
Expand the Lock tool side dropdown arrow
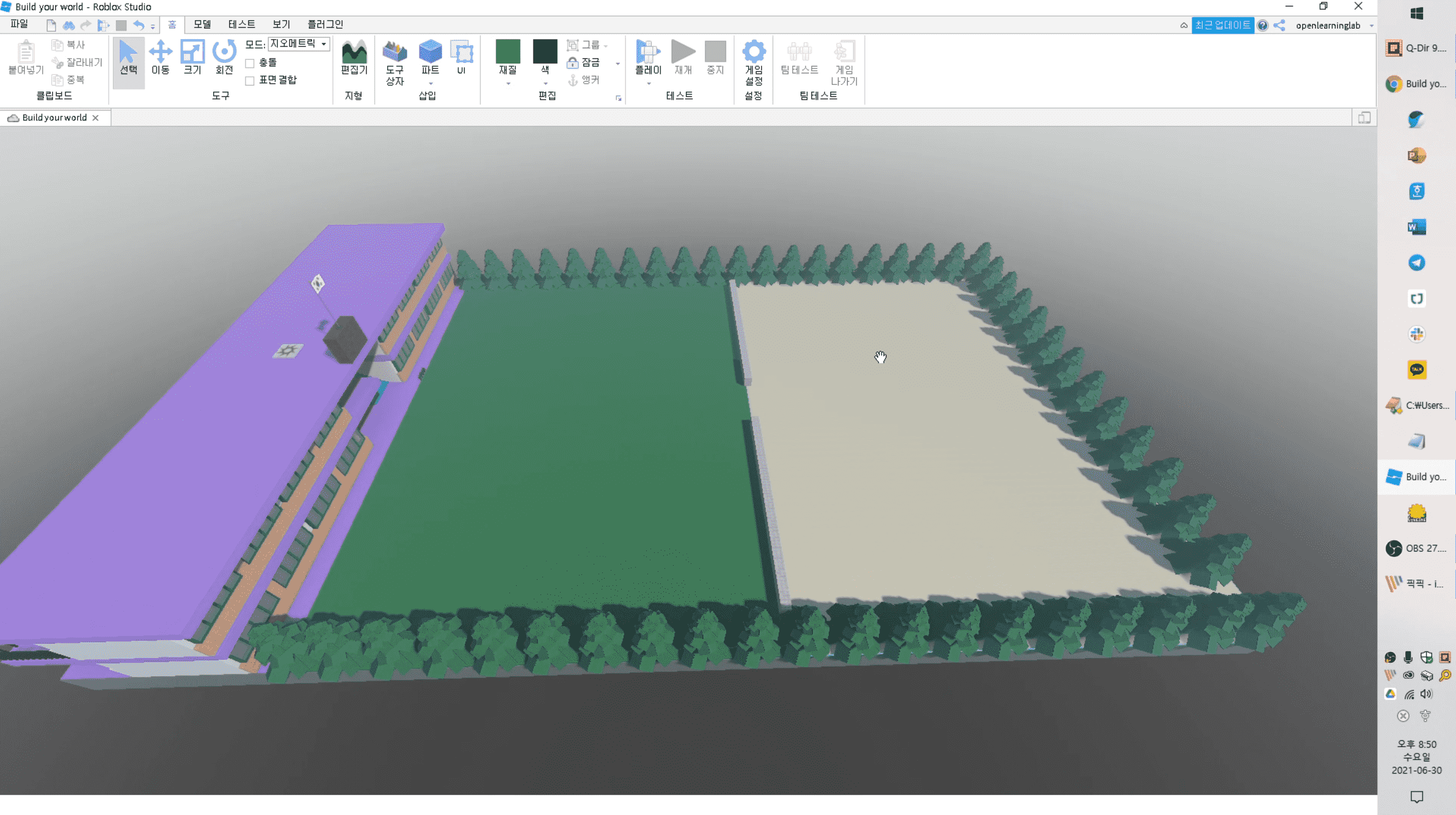(617, 64)
